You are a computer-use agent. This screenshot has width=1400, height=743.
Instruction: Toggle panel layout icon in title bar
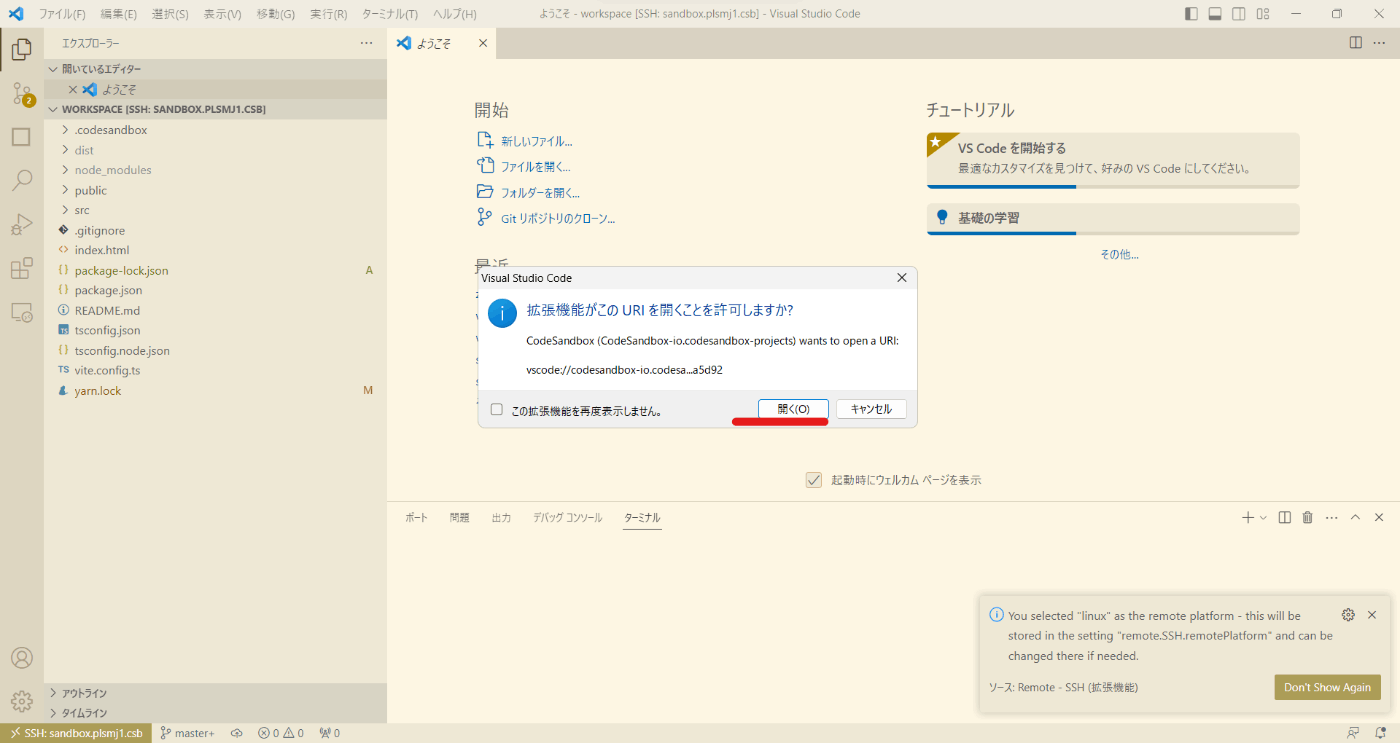tap(1215, 14)
